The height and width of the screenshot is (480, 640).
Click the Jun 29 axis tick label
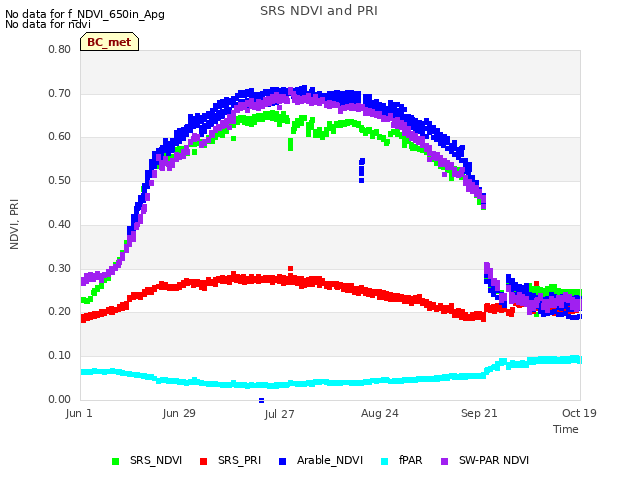tap(179, 413)
